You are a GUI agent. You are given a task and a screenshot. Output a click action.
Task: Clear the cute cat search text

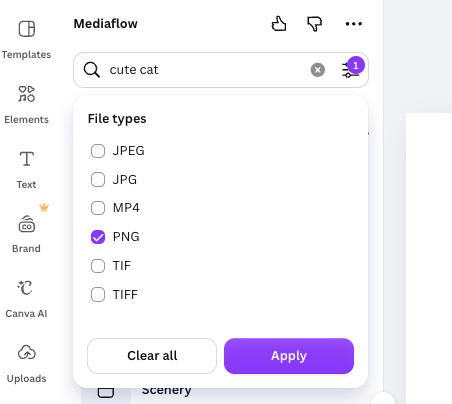click(x=318, y=70)
